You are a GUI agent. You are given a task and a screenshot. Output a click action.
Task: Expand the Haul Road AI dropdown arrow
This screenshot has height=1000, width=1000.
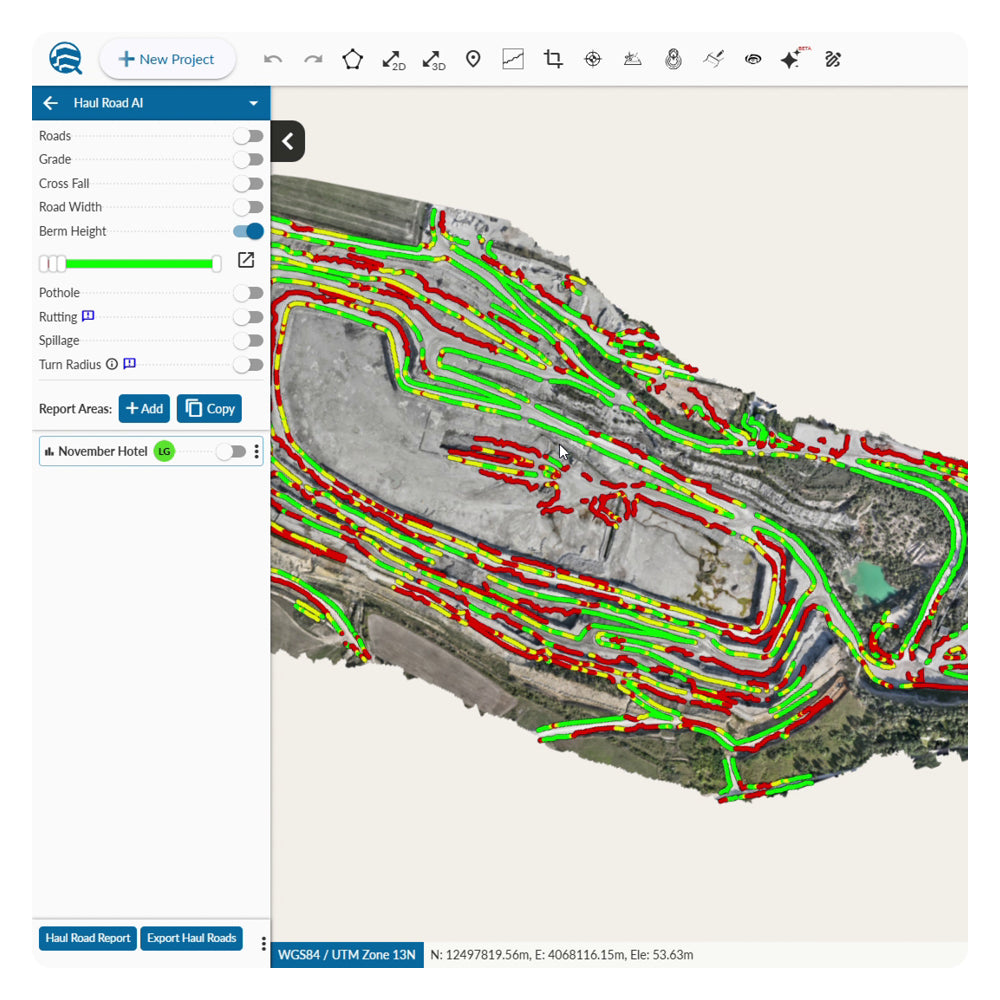[254, 103]
